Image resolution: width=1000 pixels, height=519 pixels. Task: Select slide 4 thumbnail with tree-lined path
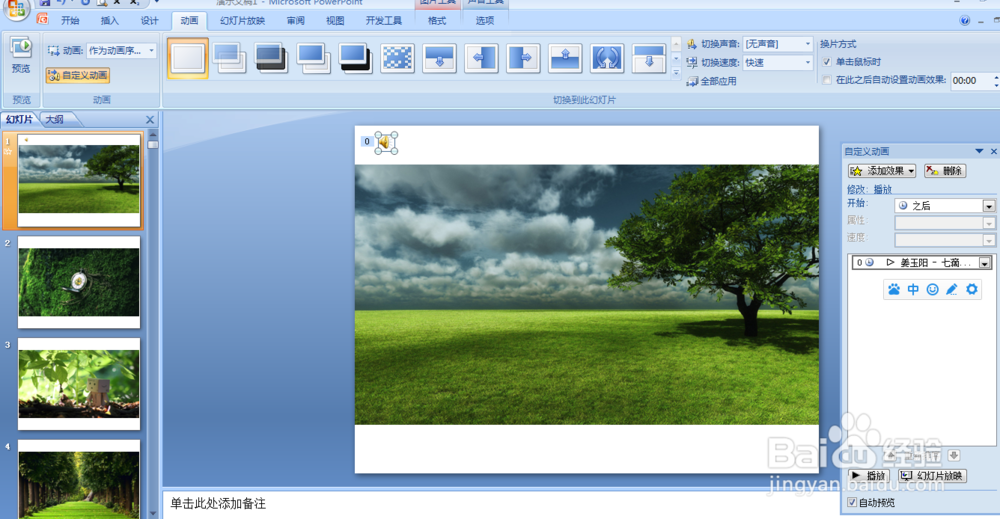[x=78, y=479]
